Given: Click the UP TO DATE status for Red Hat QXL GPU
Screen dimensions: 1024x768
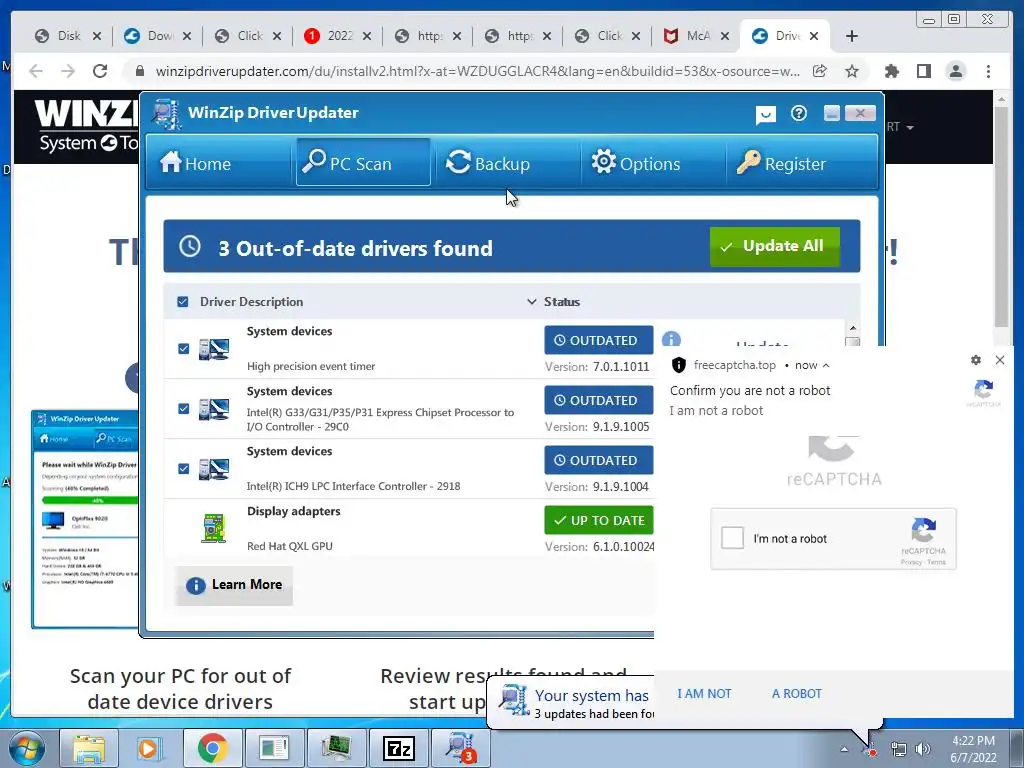Looking at the screenshot, I should 598,520.
